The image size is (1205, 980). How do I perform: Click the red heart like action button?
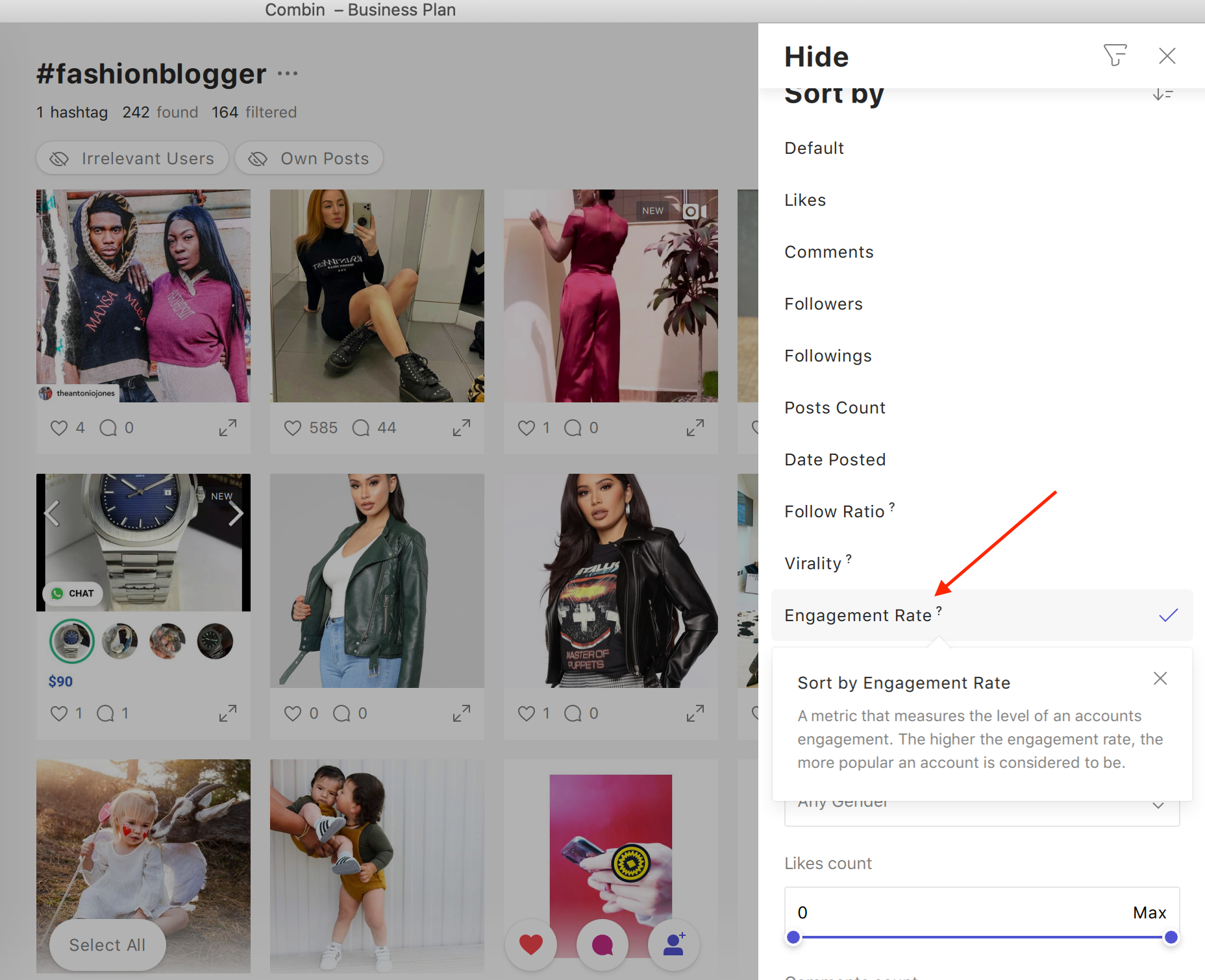click(531, 944)
